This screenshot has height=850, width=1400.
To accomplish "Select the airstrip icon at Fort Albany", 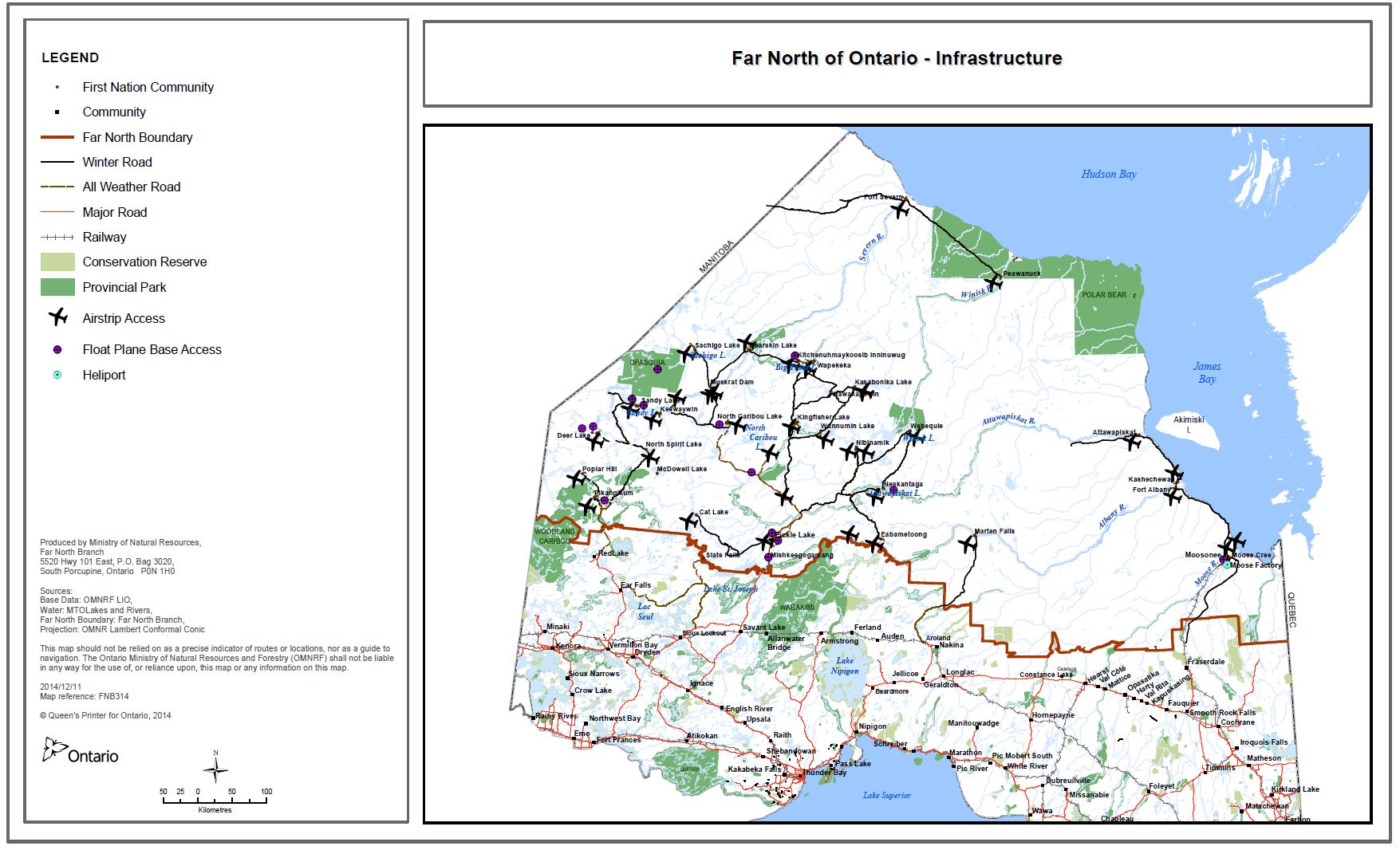I will point(1173,496).
